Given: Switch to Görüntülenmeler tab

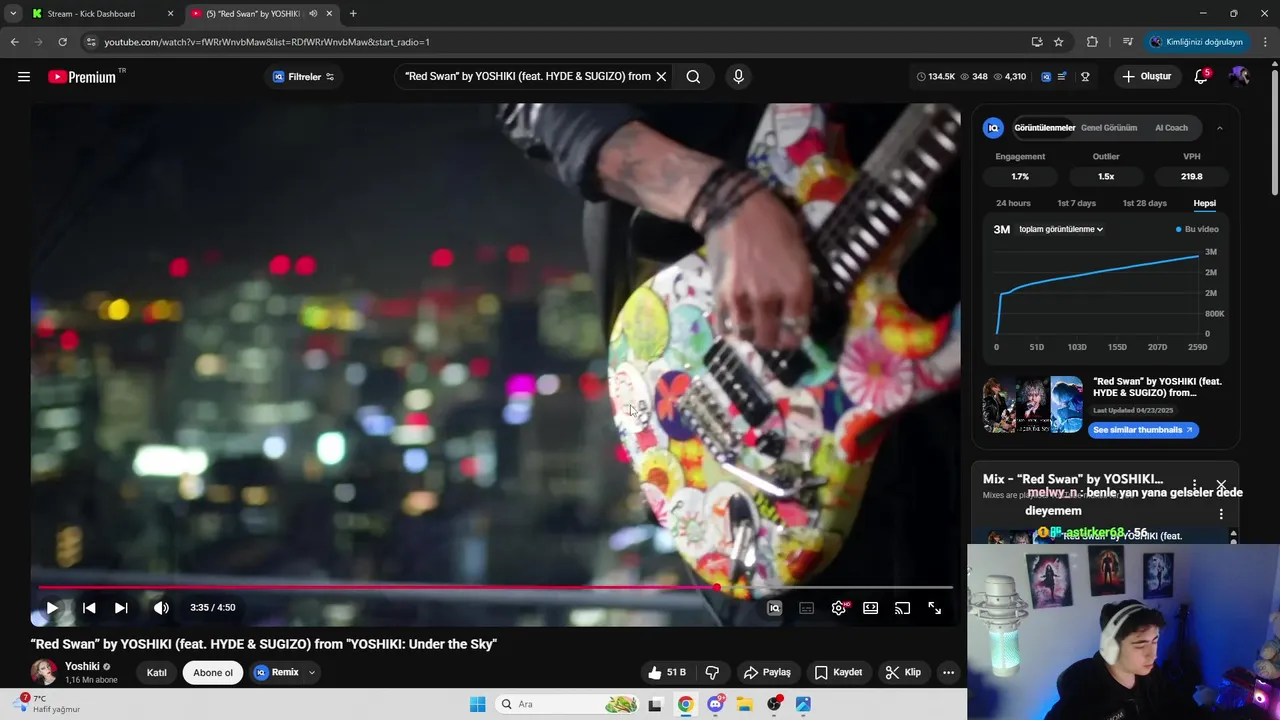Looking at the screenshot, I should coord(1044,128).
